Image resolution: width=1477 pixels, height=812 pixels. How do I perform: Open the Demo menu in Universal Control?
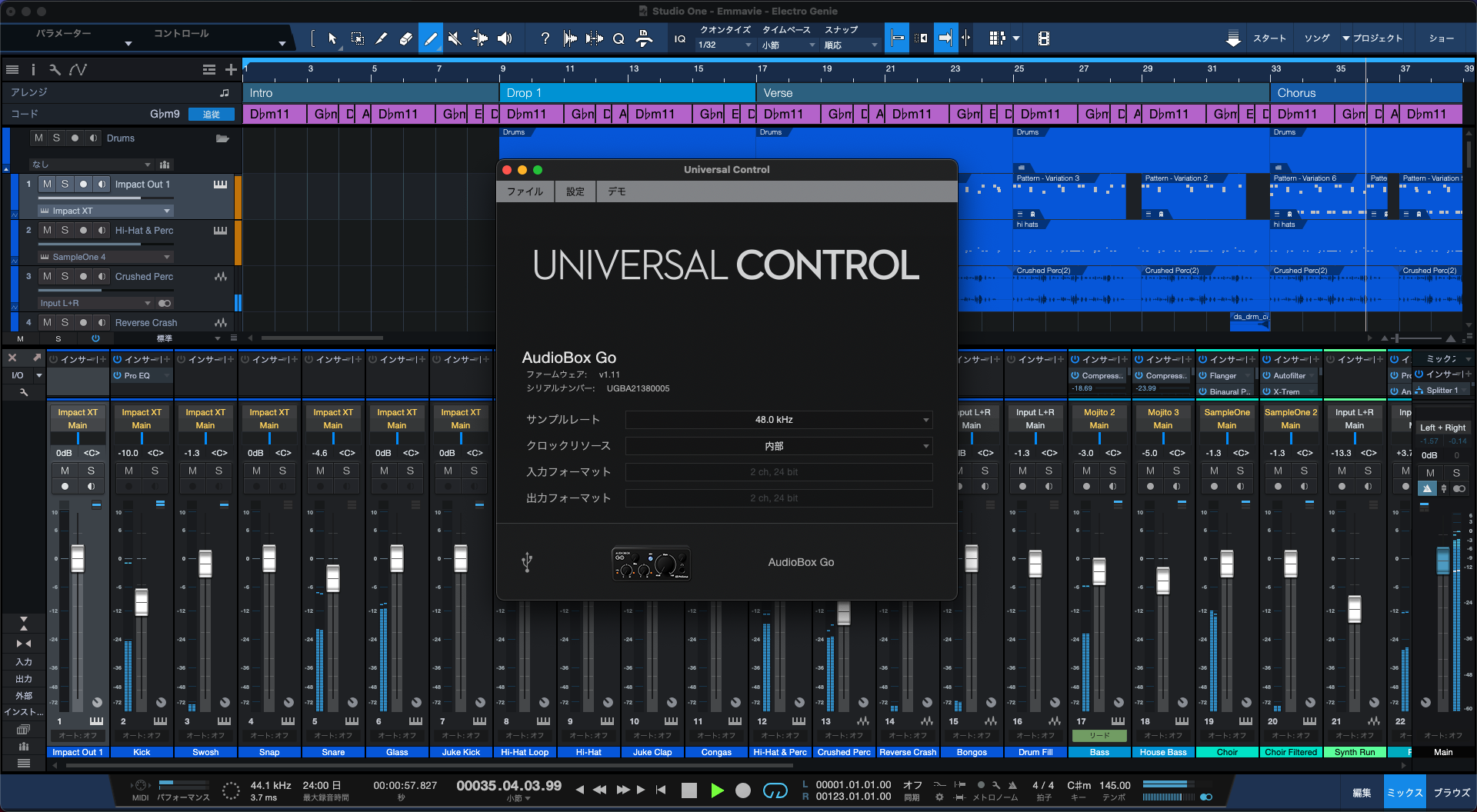pyautogui.click(x=617, y=192)
